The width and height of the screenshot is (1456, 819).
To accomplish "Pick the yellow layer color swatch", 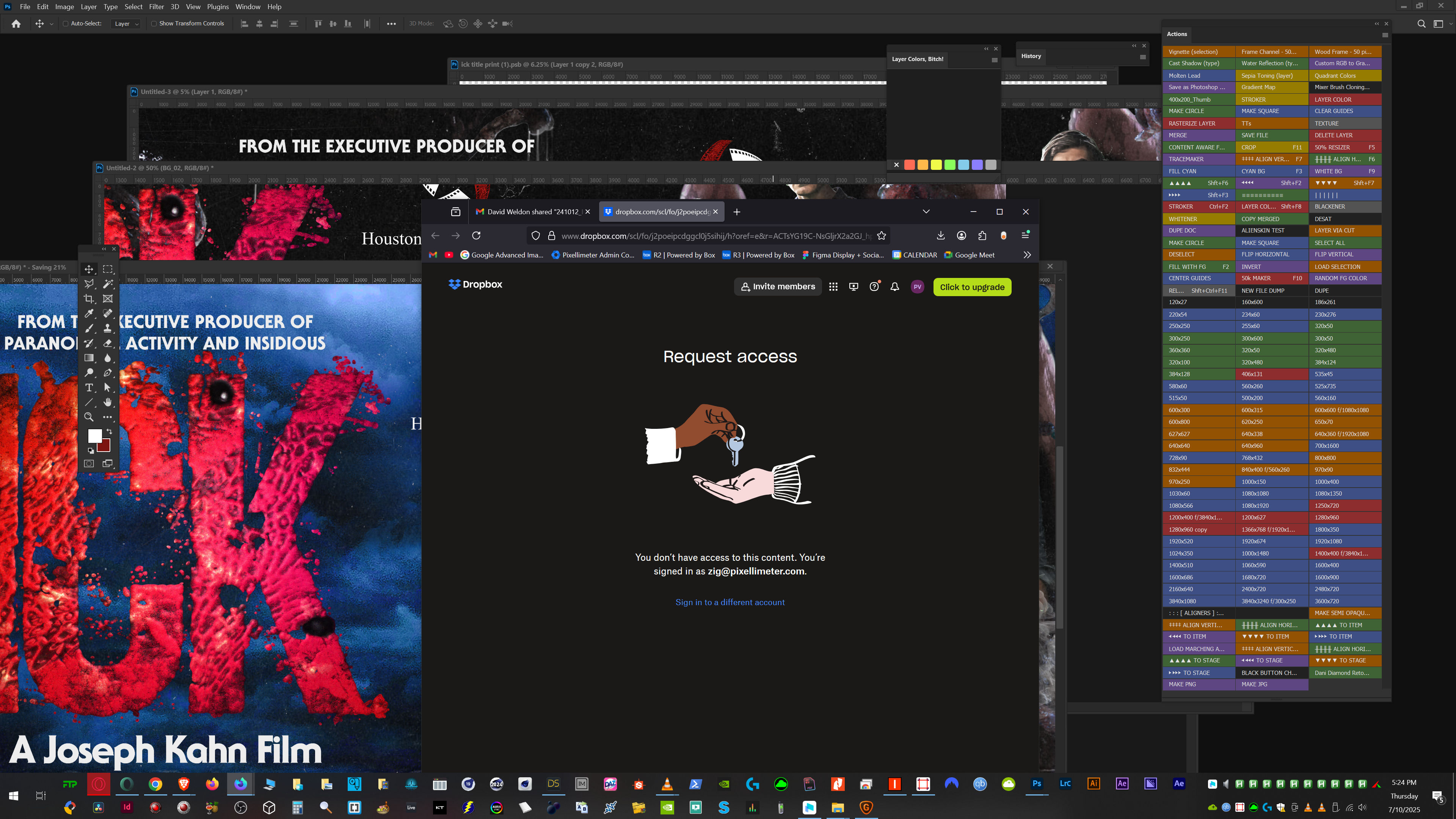I will click(936, 165).
